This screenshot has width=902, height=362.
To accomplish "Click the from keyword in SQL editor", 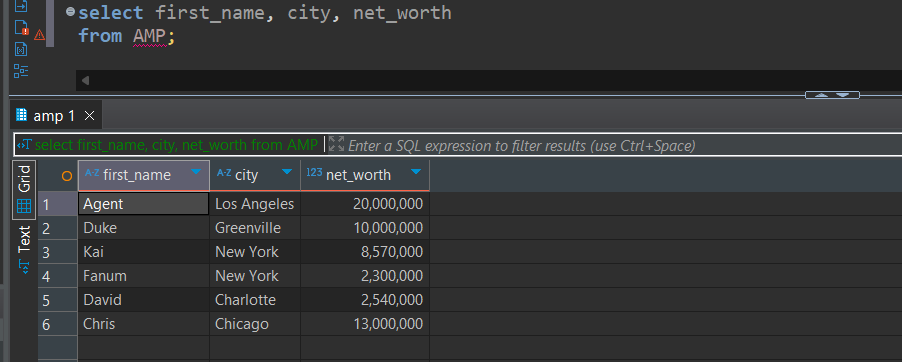I will click(100, 36).
